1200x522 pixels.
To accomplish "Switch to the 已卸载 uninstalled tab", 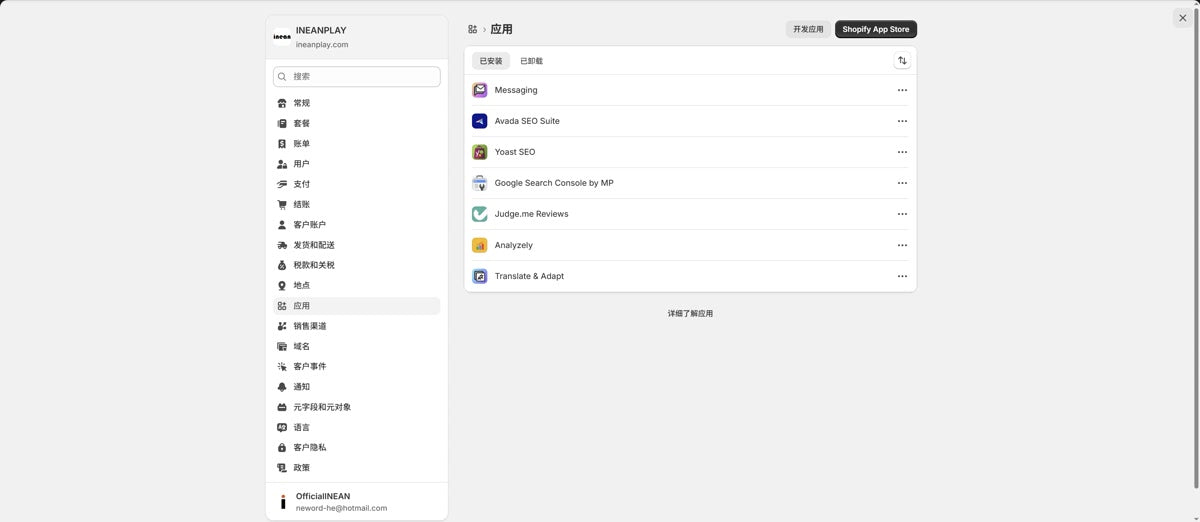I will [531, 61].
